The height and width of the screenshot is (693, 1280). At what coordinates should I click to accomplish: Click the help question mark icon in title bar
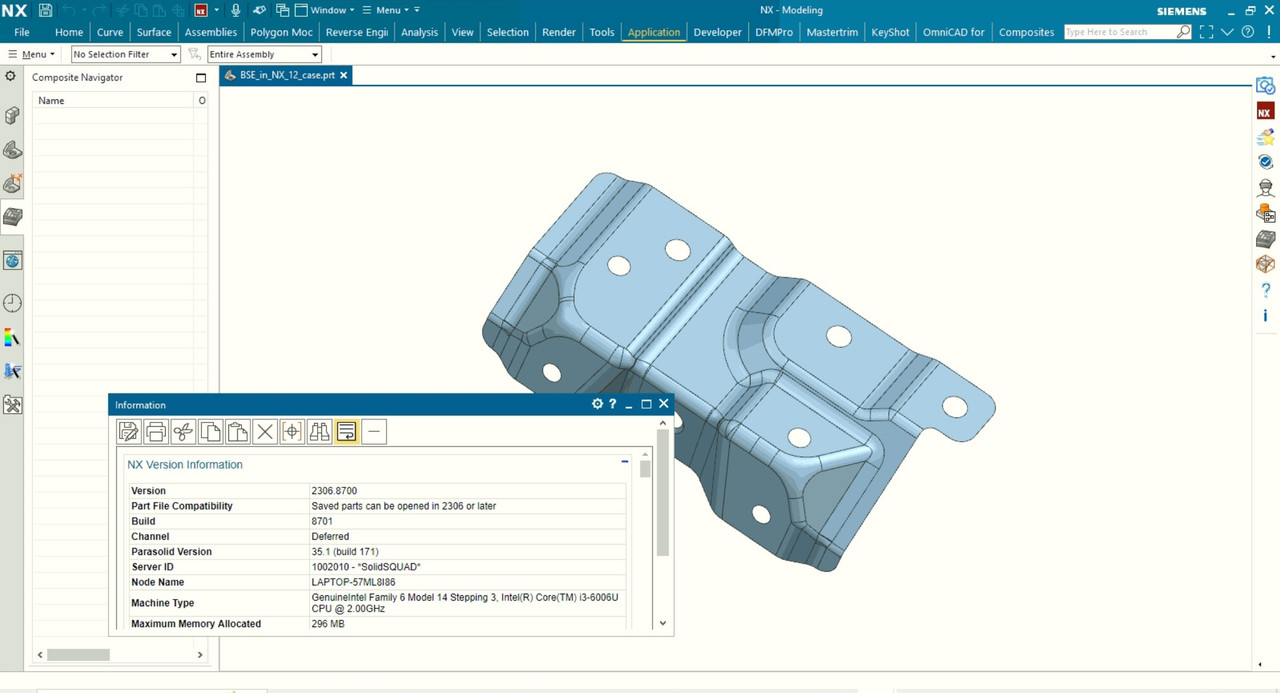1247,32
